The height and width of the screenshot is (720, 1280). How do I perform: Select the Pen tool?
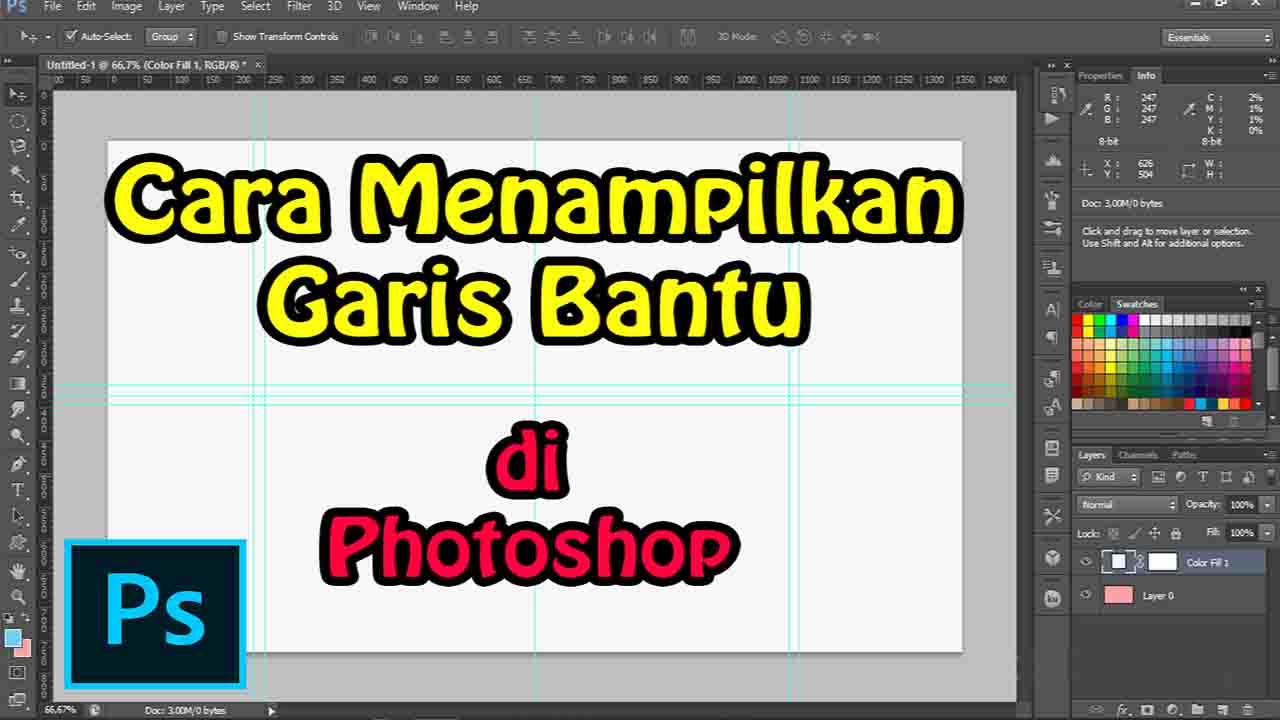click(18, 464)
